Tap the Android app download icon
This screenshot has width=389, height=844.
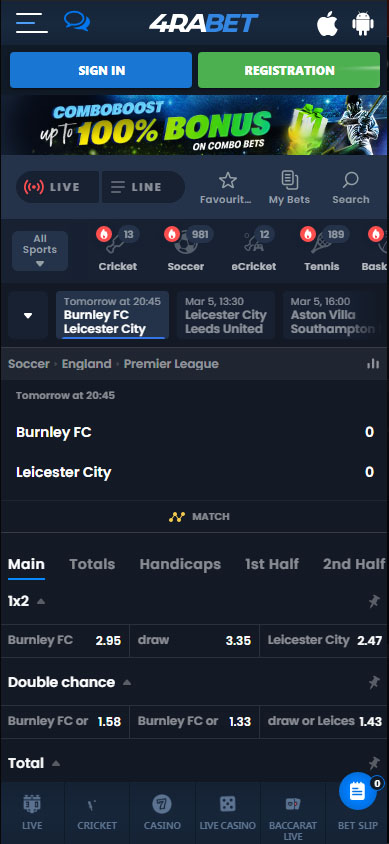pyautogui.click(x=363, y=24)
